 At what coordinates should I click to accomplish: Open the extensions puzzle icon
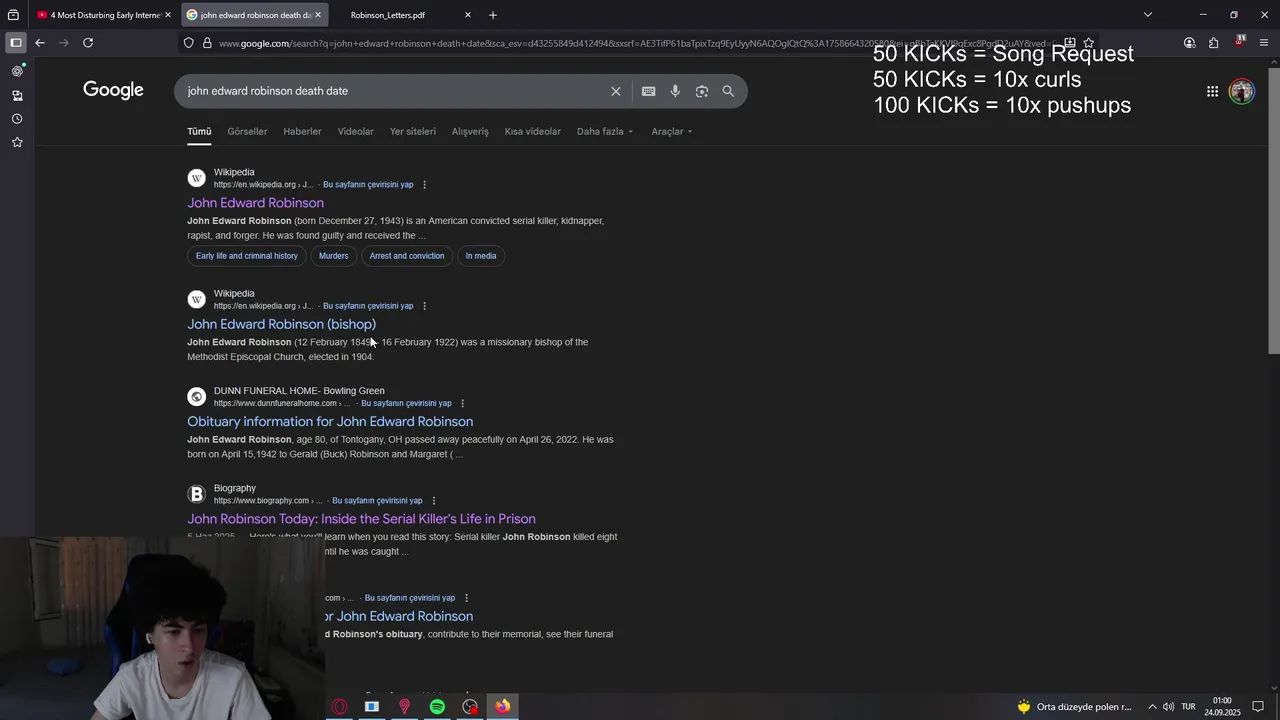1214,43
